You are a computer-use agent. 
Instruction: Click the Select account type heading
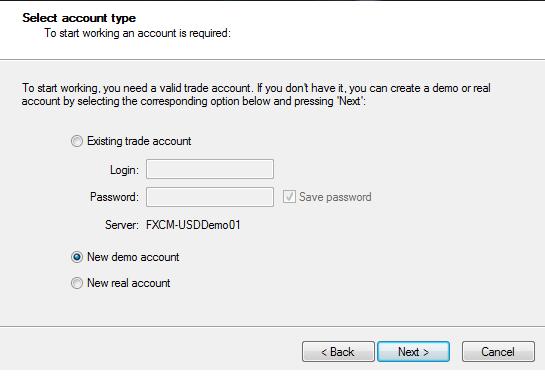click(x=79, y=18)
